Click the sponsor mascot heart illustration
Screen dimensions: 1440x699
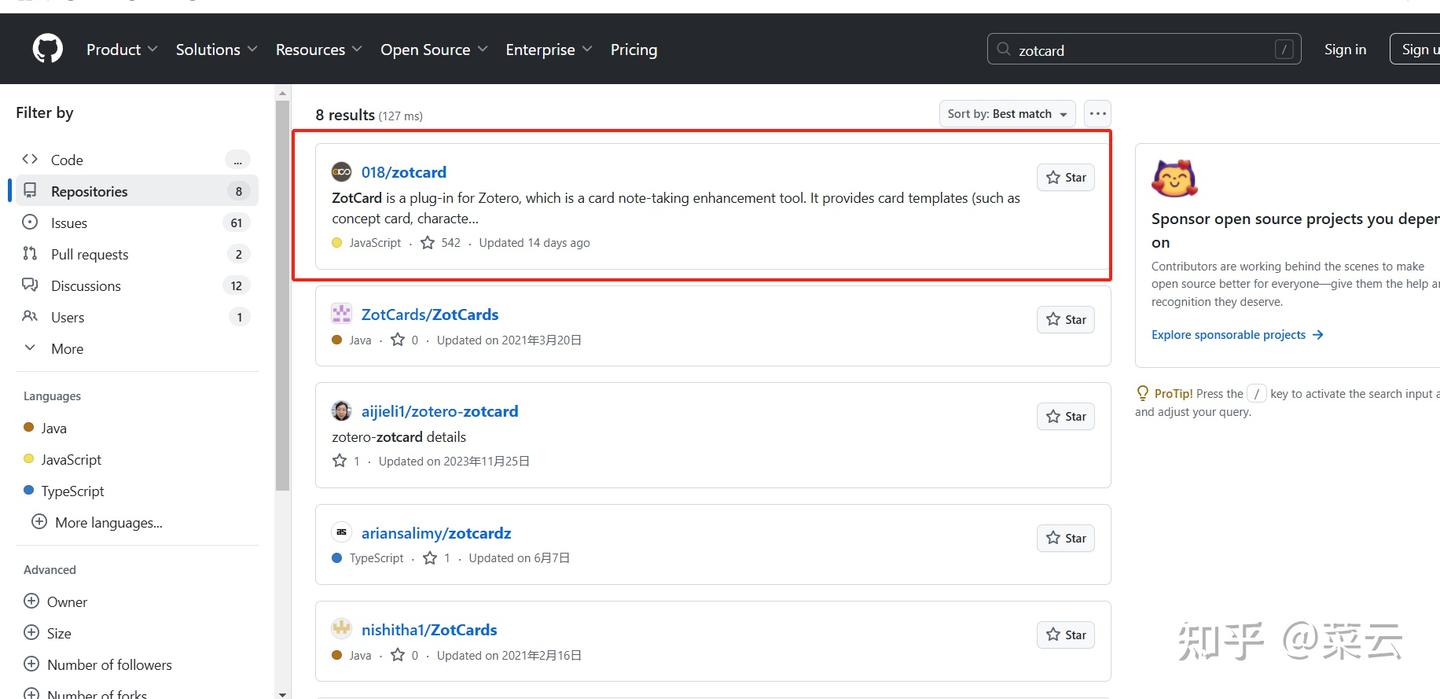(x=1174, y=178)
